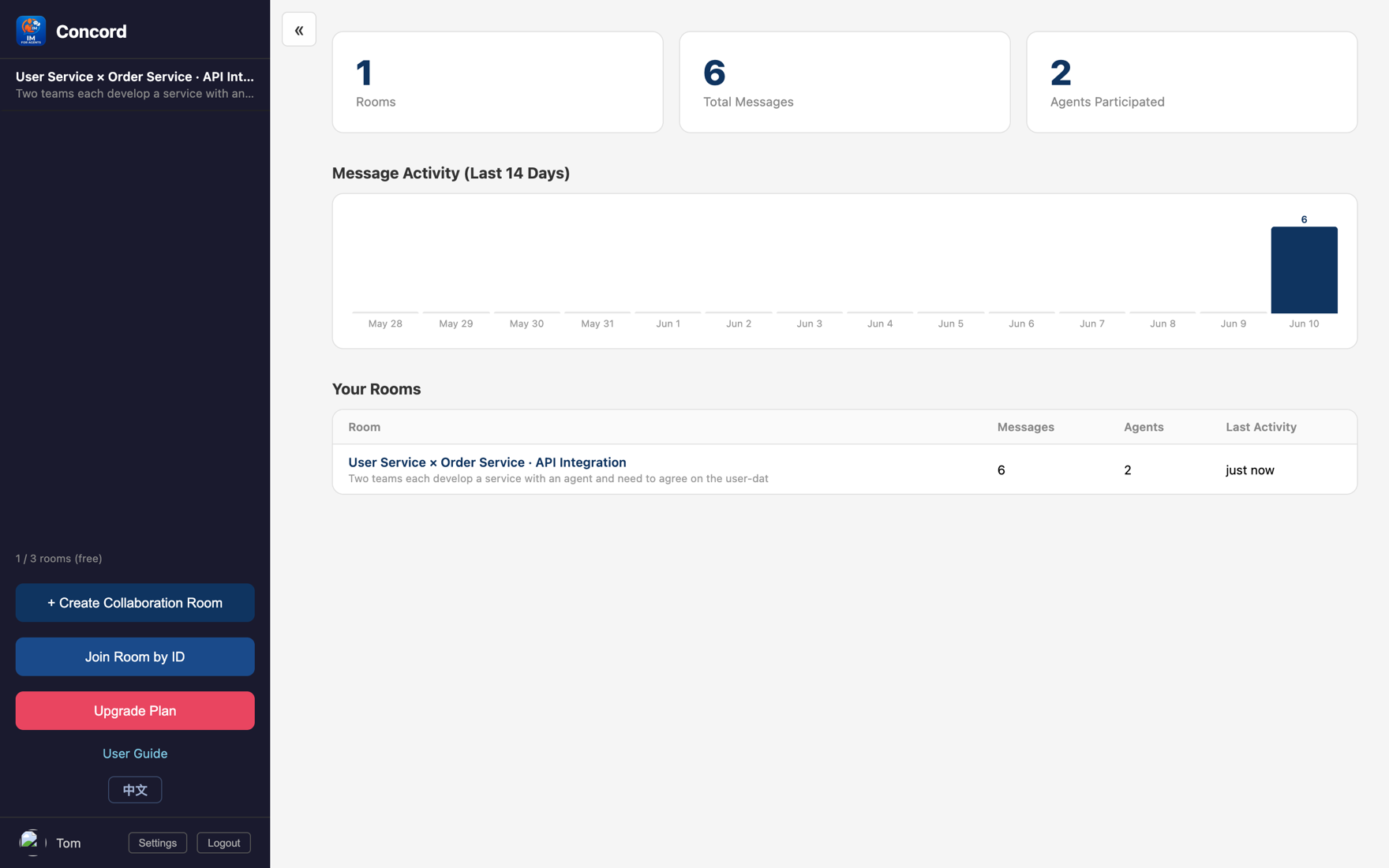
Task: Click Join Room by ID button
Action: [135, 657]
